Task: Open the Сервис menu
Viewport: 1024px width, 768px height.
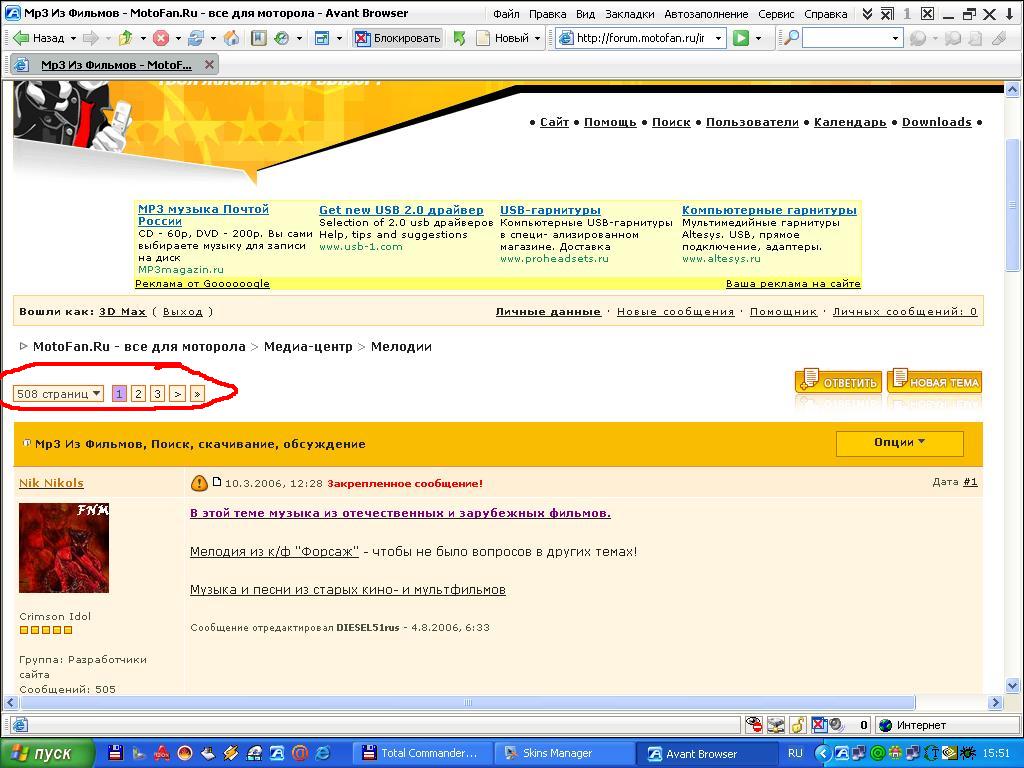Action: pyautogui.click(x=776, y=14)
